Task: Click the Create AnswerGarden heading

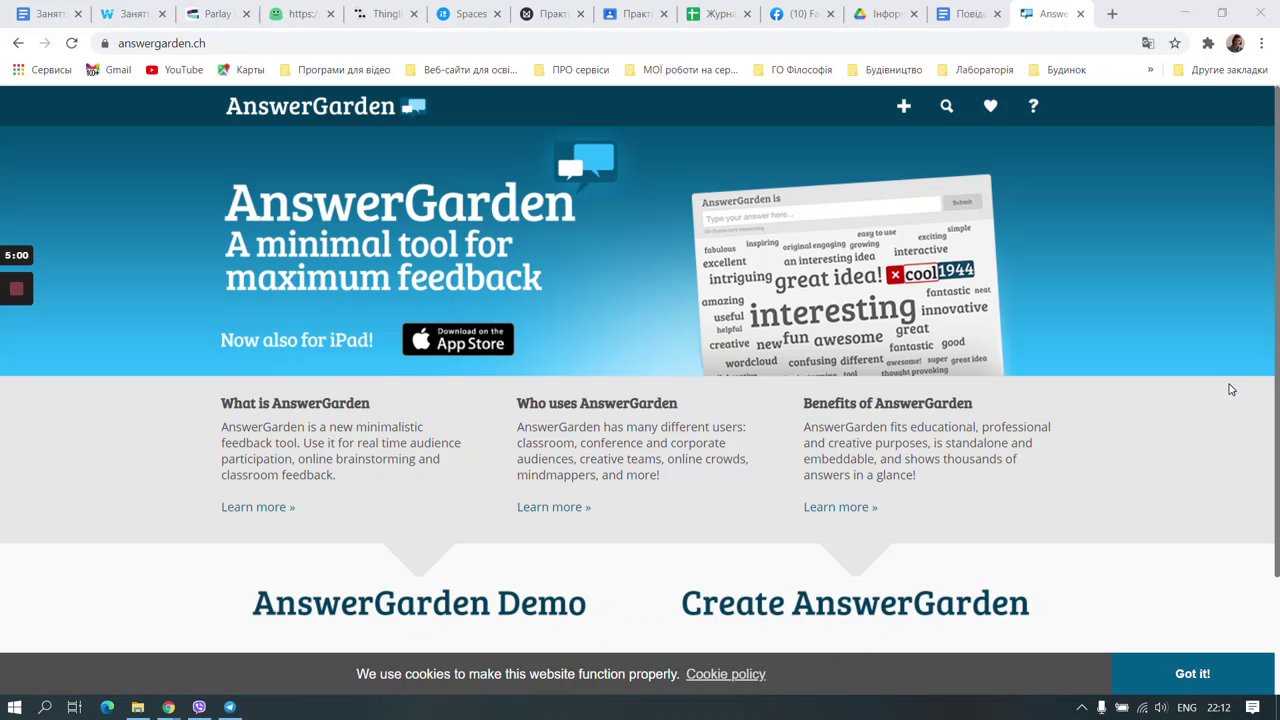Action: [855, 603]
